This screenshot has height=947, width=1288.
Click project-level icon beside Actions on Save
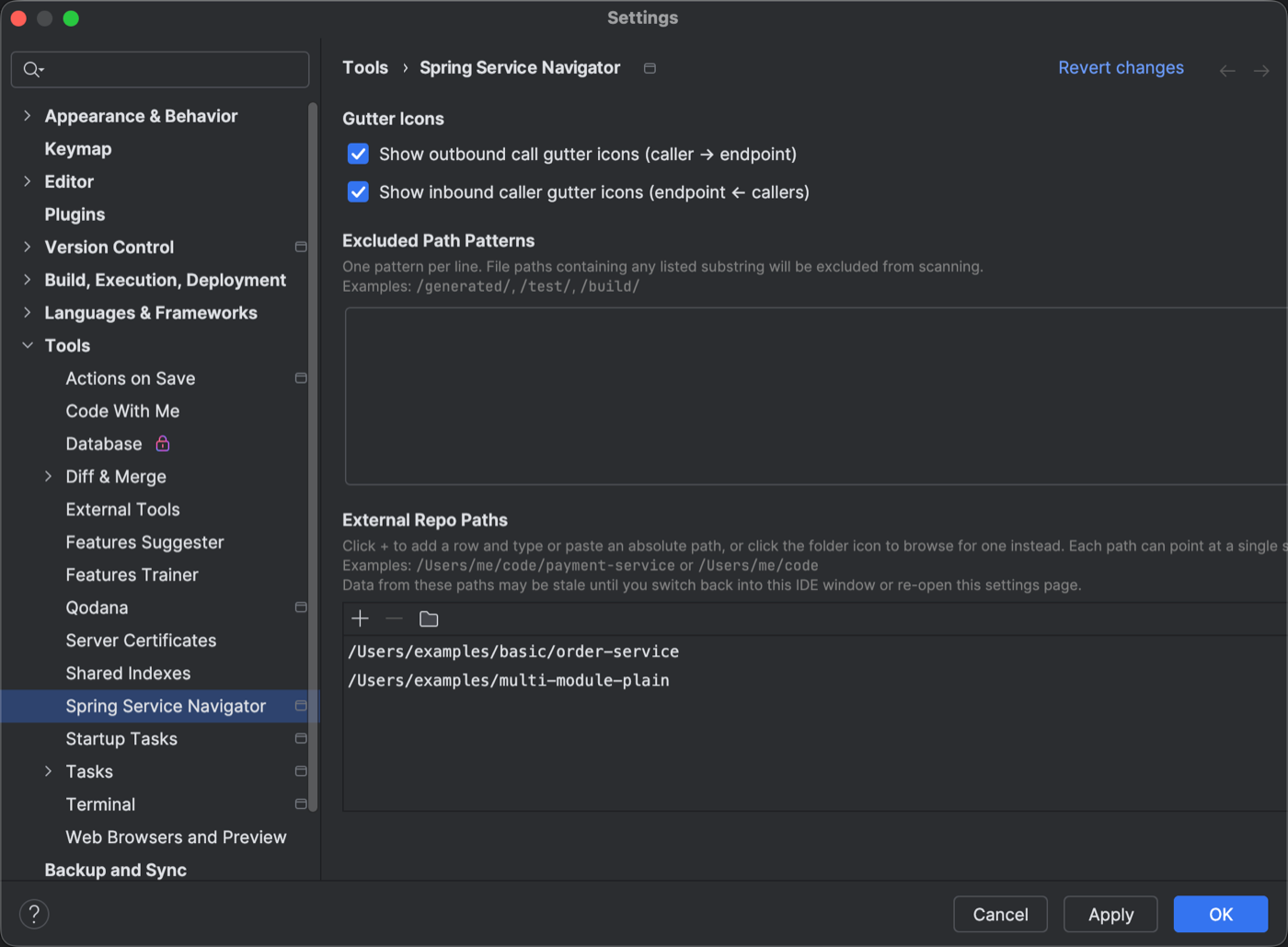pyautogui.click(x=301, y=378)
